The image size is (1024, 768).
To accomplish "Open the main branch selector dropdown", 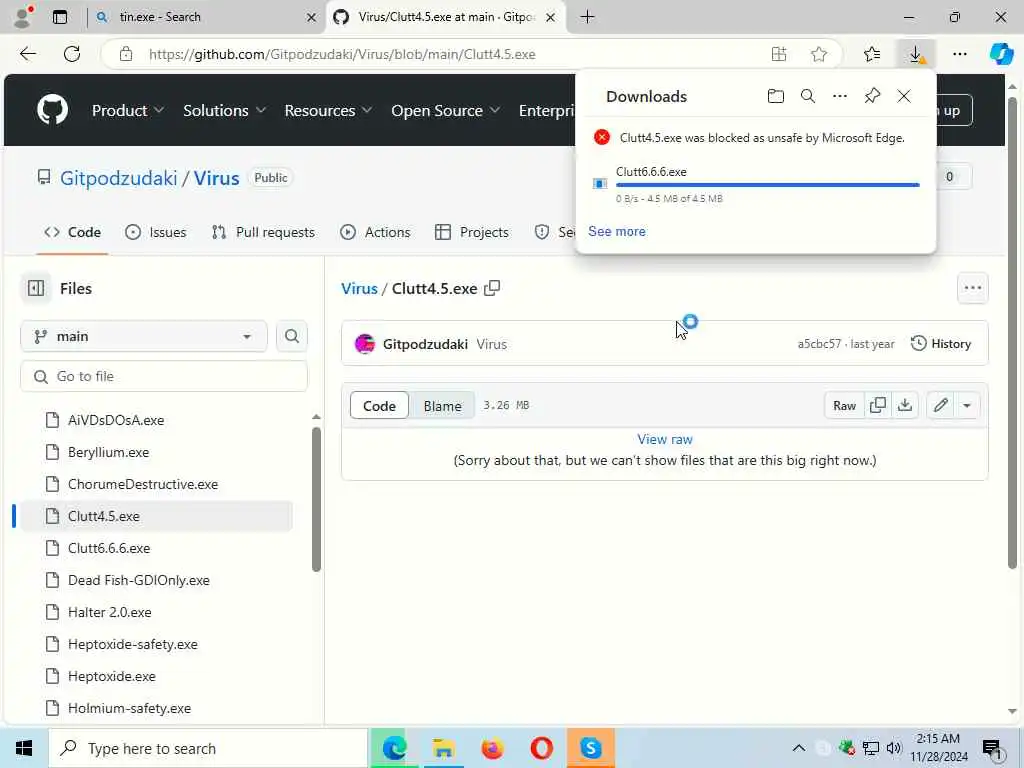I will pyautogui.click(x=144, y=336).
